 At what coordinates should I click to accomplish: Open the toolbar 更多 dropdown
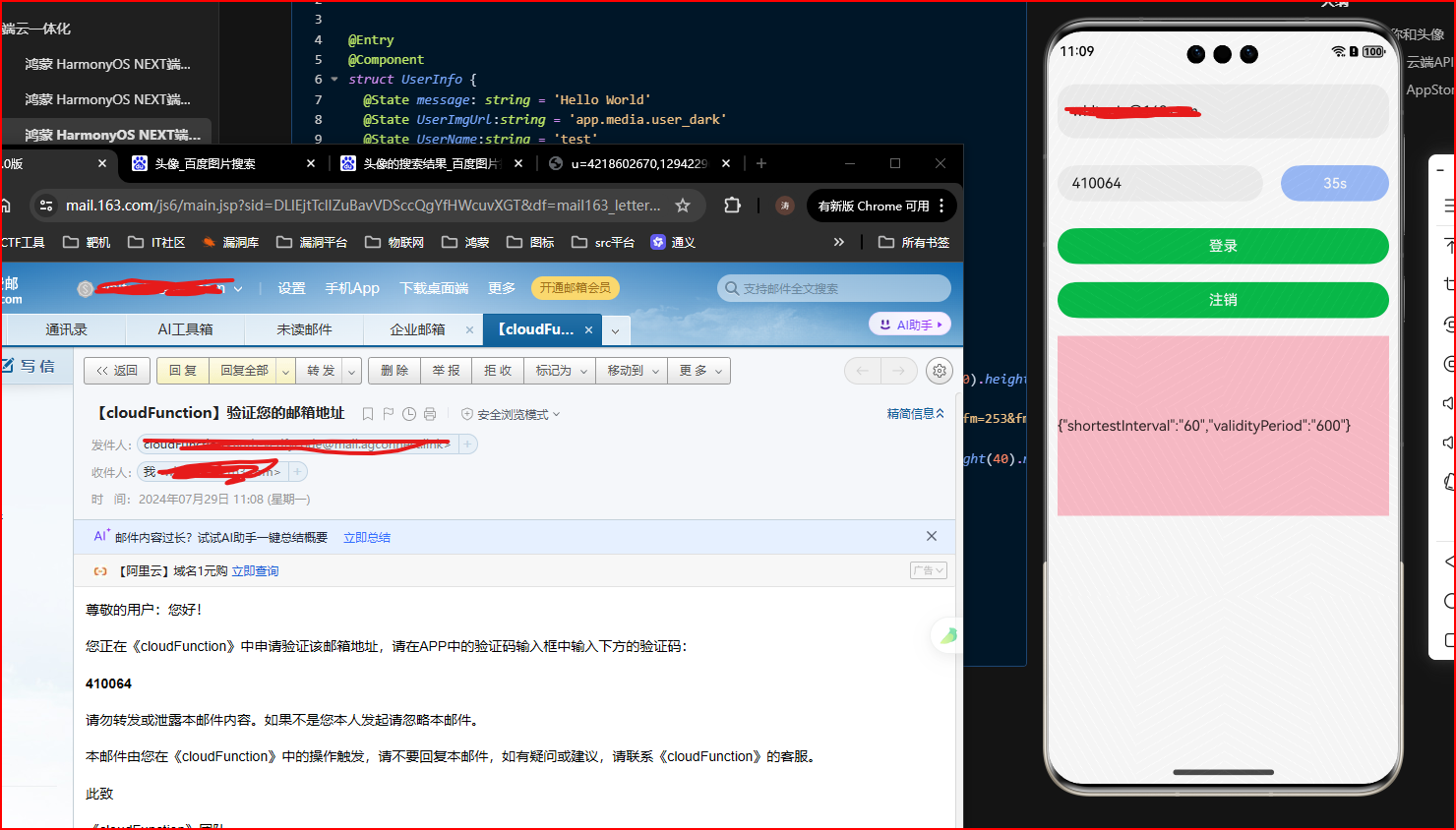tap(699, 371)
